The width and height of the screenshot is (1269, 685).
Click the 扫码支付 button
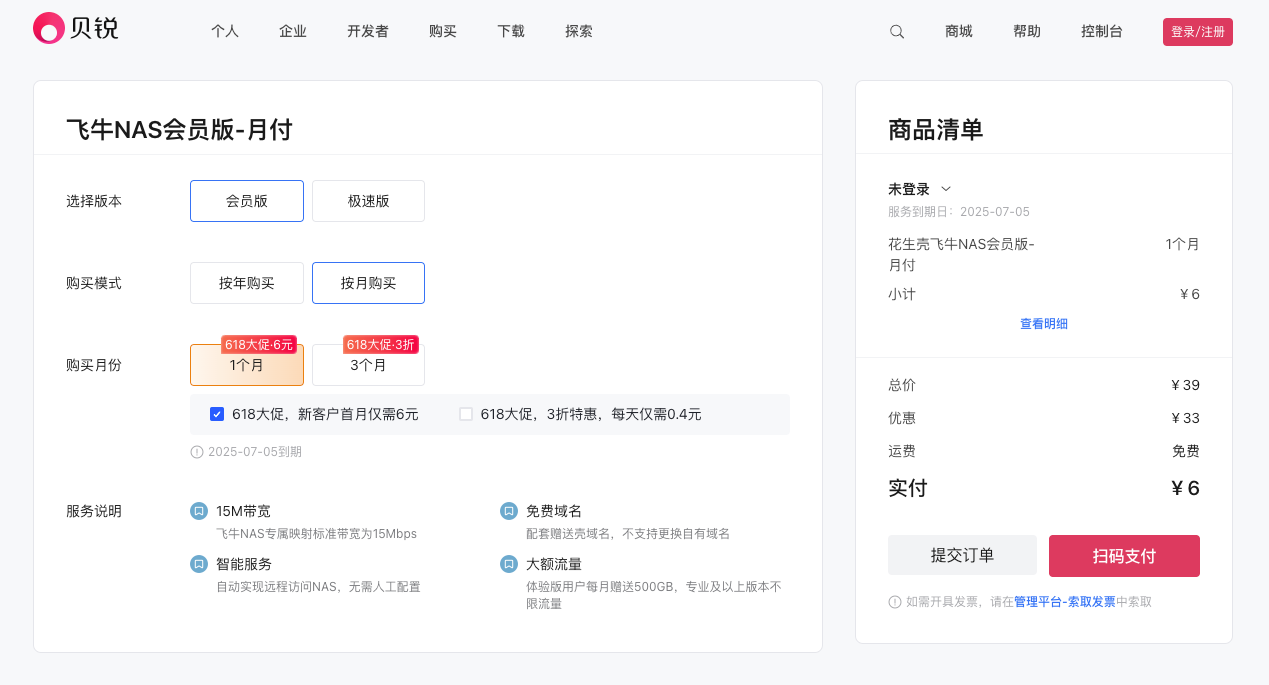point(1124,556)
